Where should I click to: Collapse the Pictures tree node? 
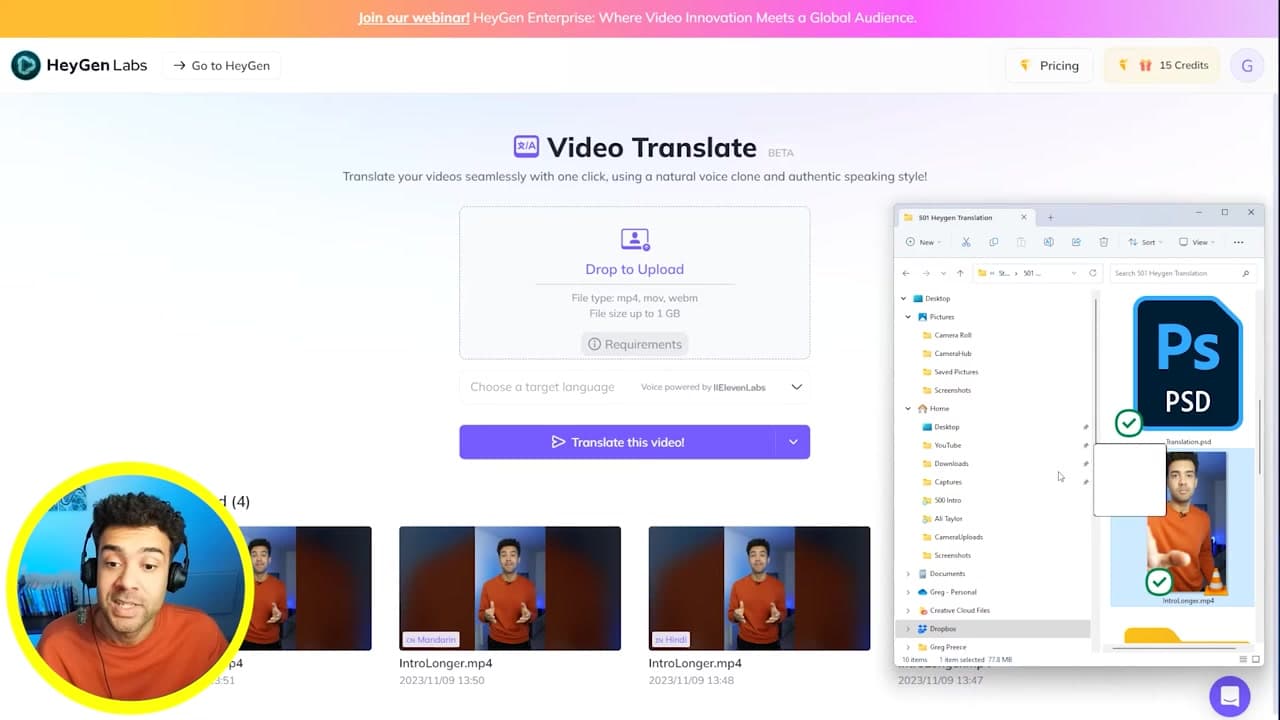click(908, 317)
